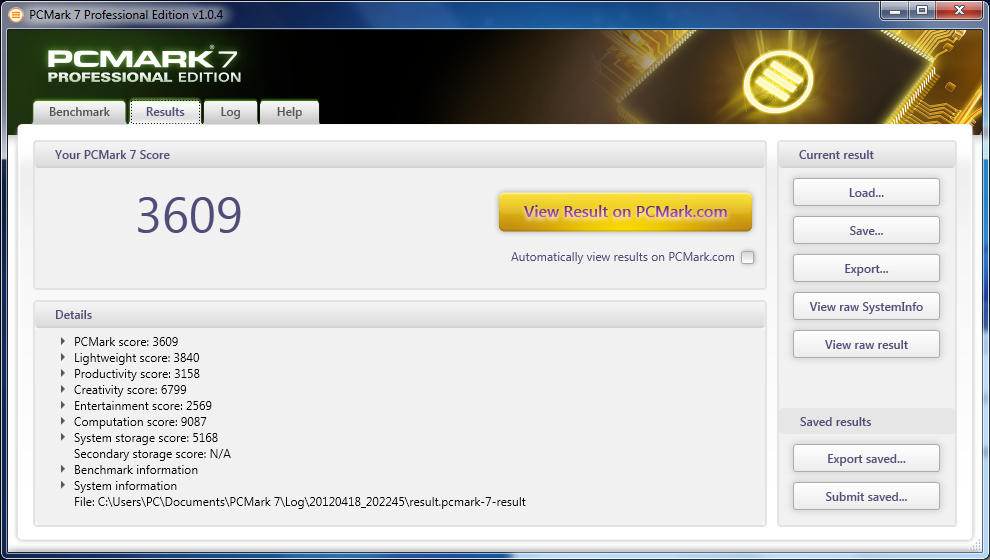
Task: Click the 'Saved results' heading
Action: tap(835, 422)
